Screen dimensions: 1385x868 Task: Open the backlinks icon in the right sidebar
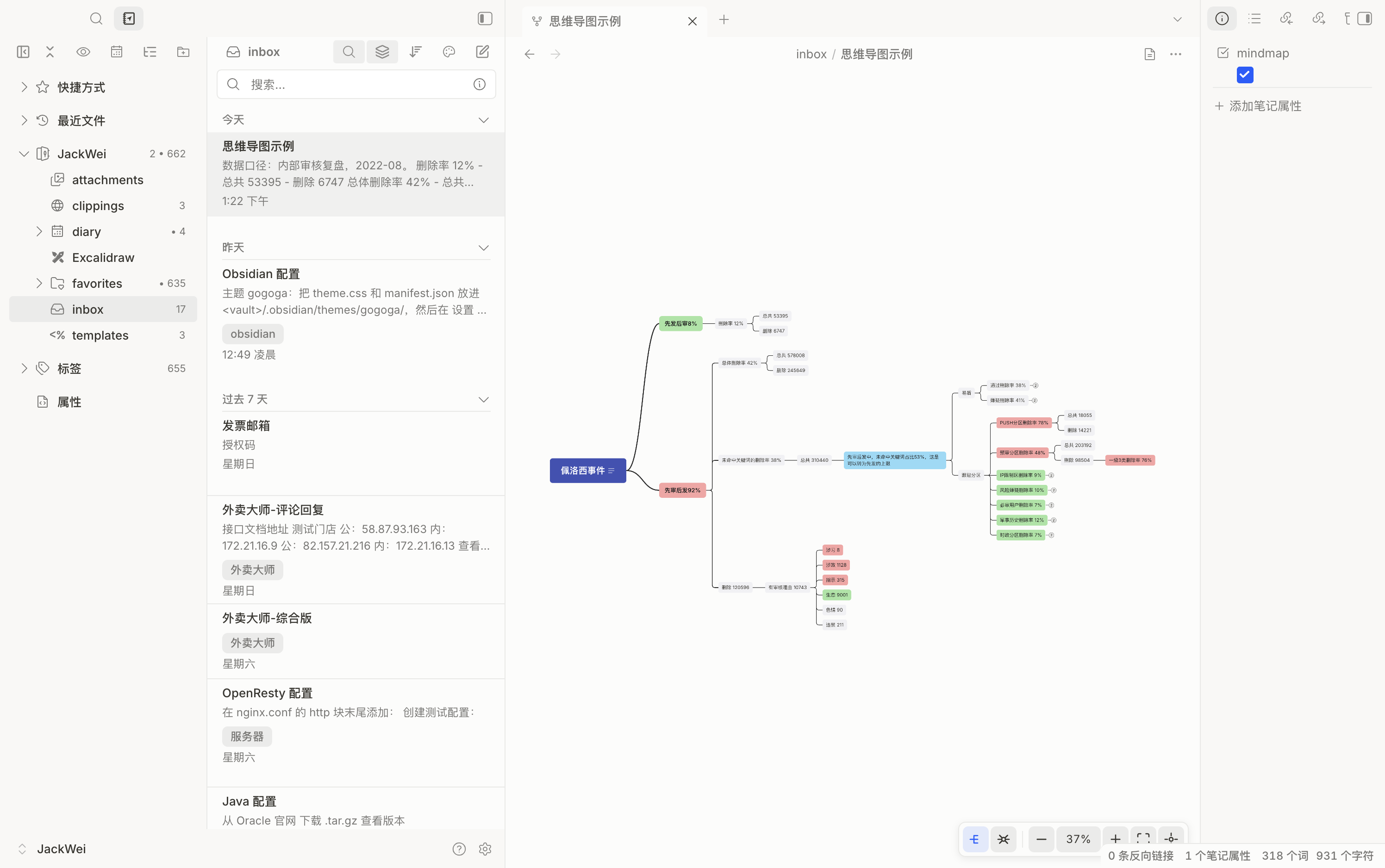point(1286,19)
